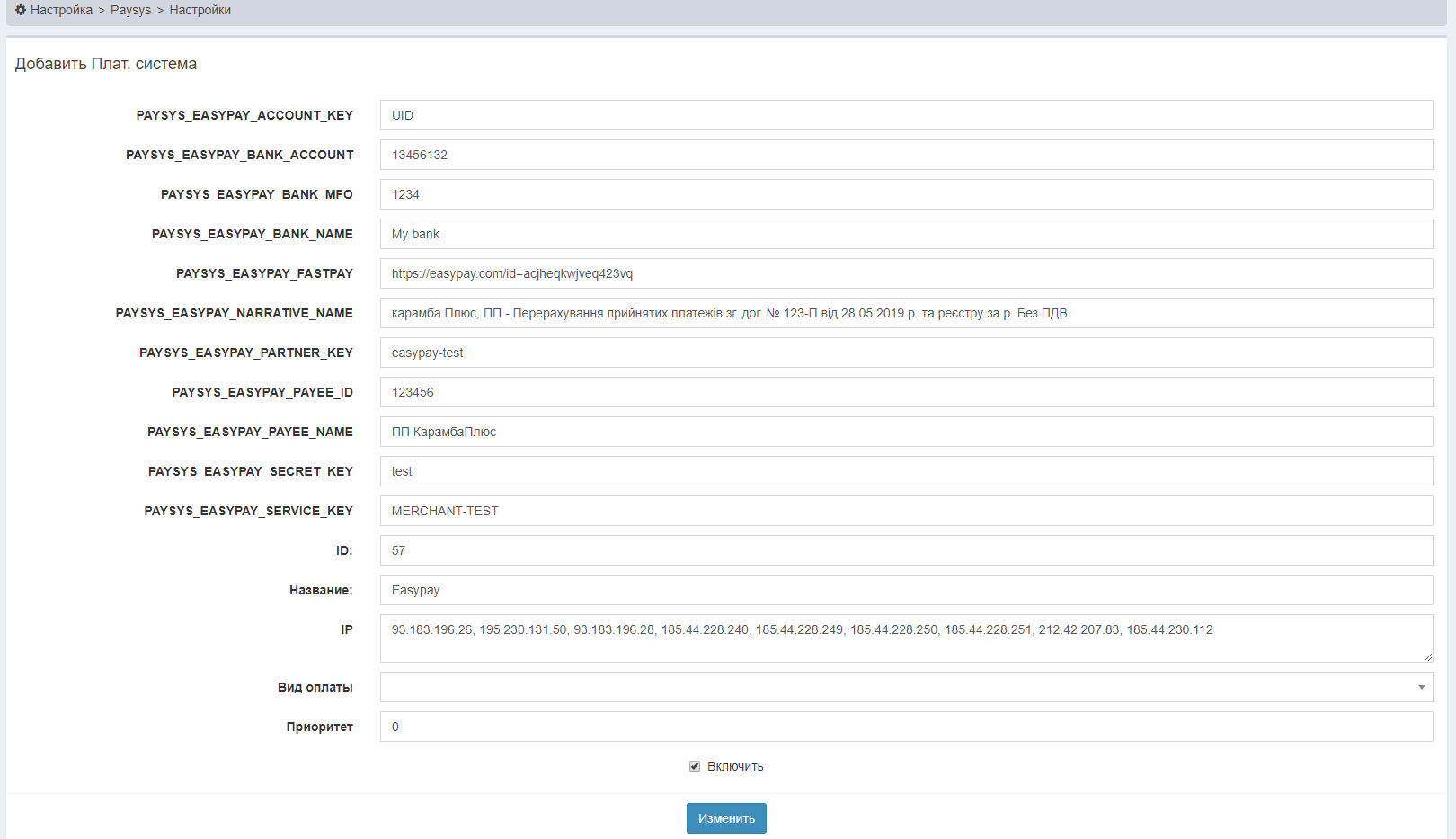Image resolution: width=1456 pixels, height=839 pixels.
Task: Click the NARRATIVE_NAME text field
Action: (906, 313)
